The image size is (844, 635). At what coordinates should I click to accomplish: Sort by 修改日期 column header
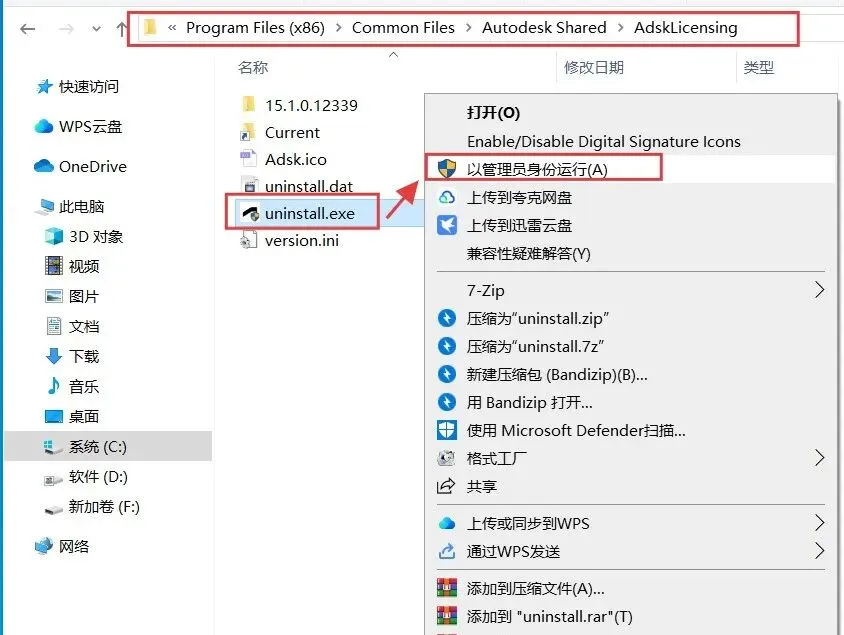click(x=594, y=67)
